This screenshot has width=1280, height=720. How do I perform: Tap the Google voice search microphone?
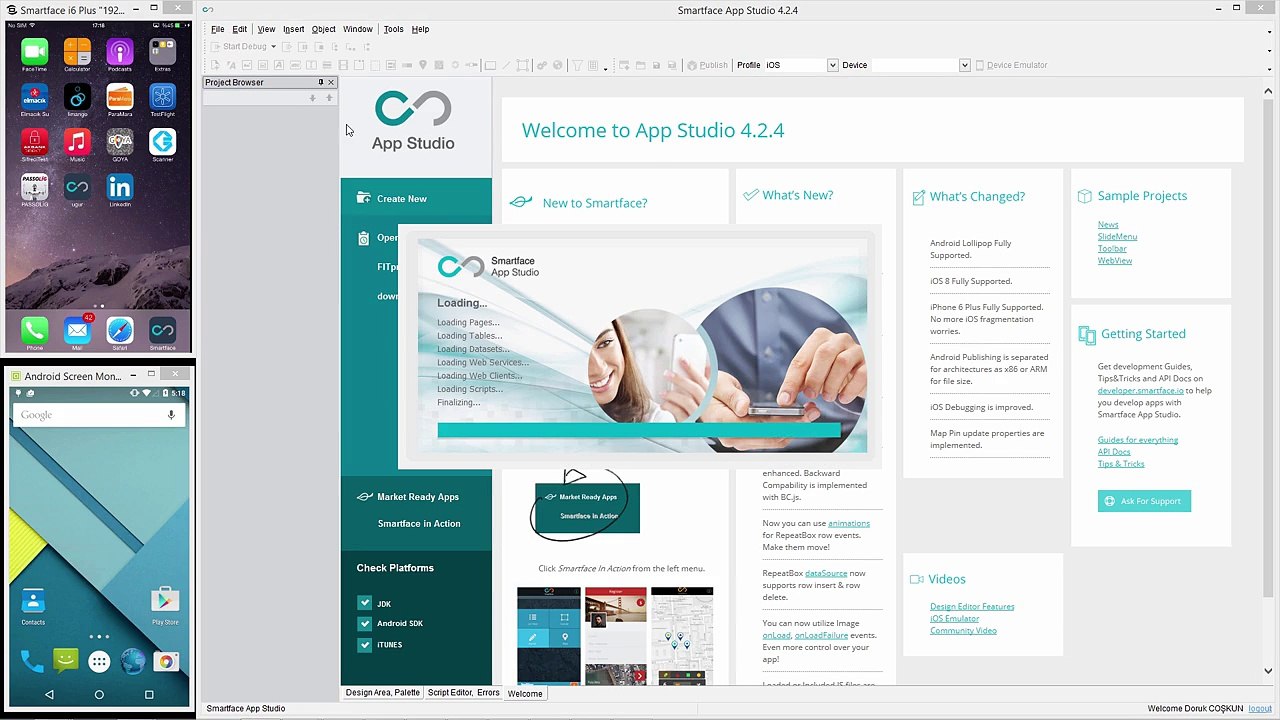(171, 415)
